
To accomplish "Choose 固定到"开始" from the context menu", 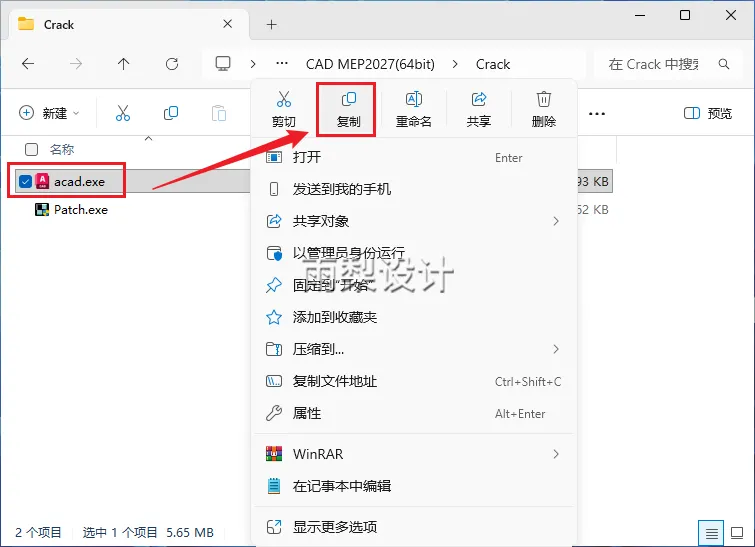I will pyautogui.click(x=415, y=285).
